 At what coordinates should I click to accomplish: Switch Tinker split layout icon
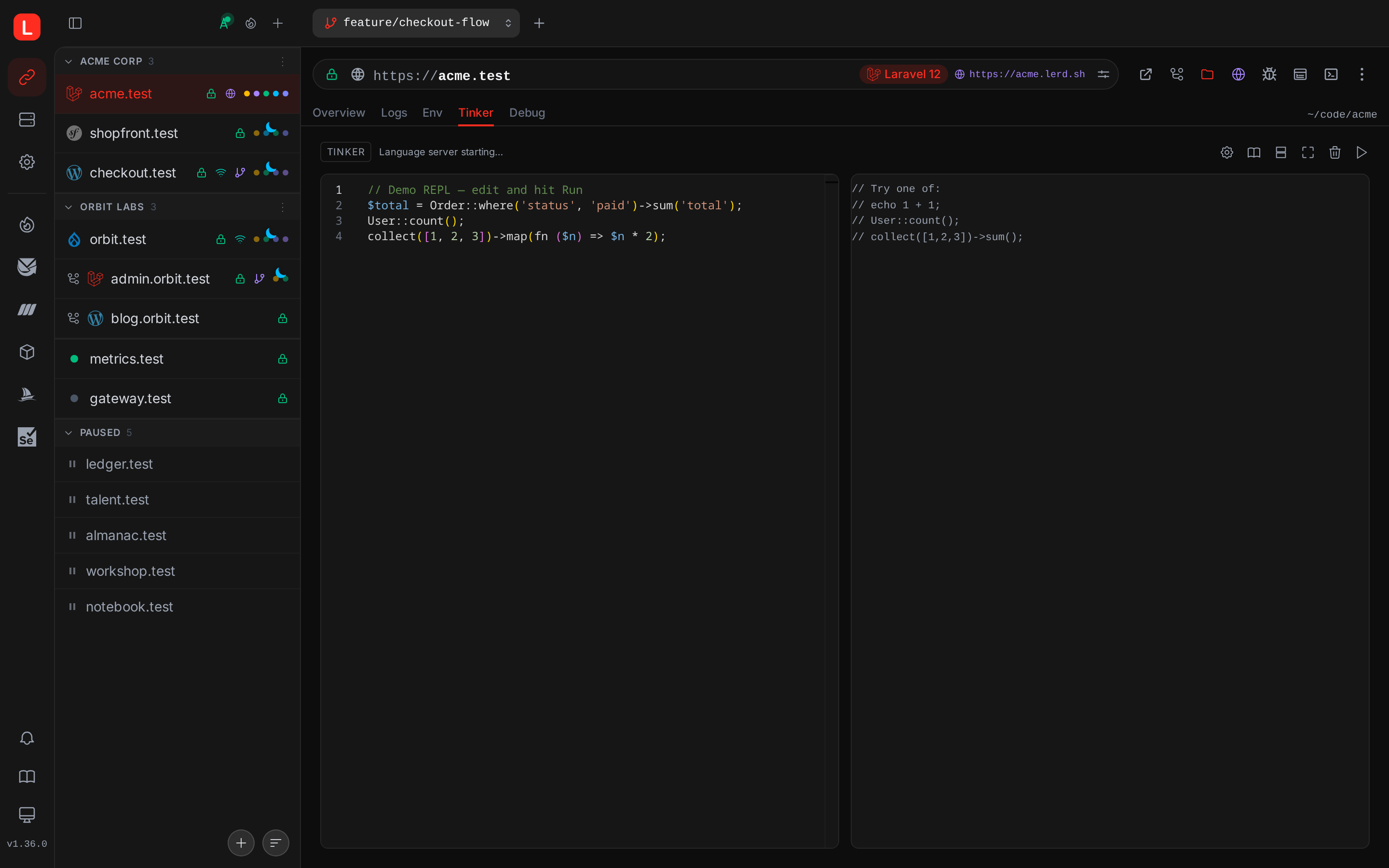point(1280,152)
